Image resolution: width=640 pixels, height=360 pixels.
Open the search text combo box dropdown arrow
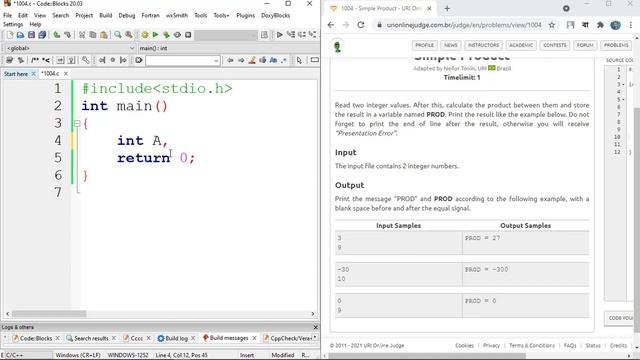[x=216, y=61]
